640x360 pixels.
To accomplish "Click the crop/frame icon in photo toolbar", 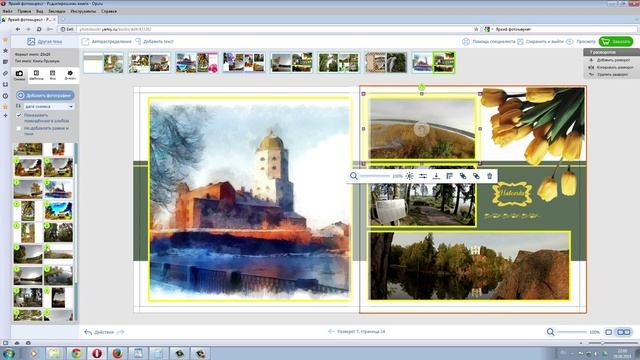I will click(449, 176).
